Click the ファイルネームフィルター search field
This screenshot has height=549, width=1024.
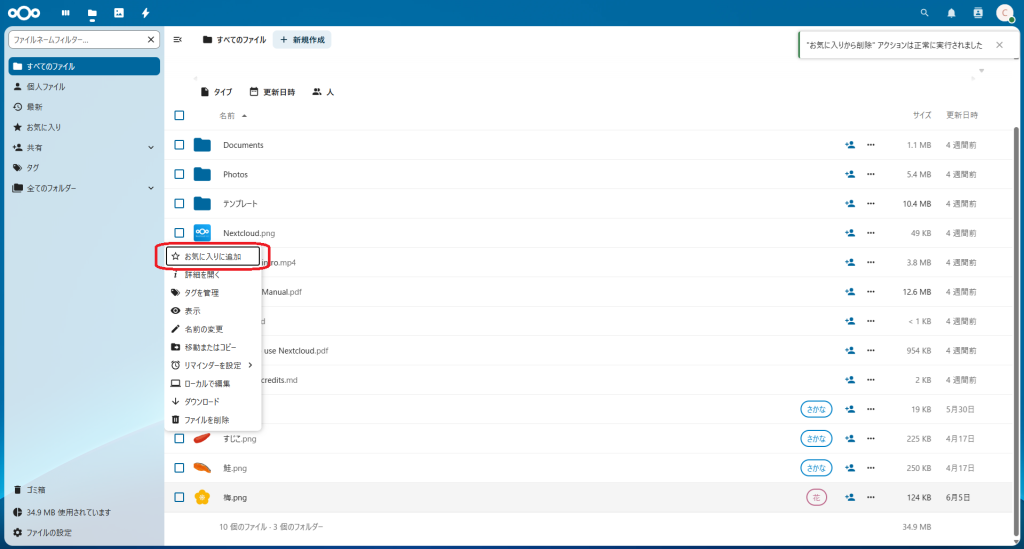point(78,40)
